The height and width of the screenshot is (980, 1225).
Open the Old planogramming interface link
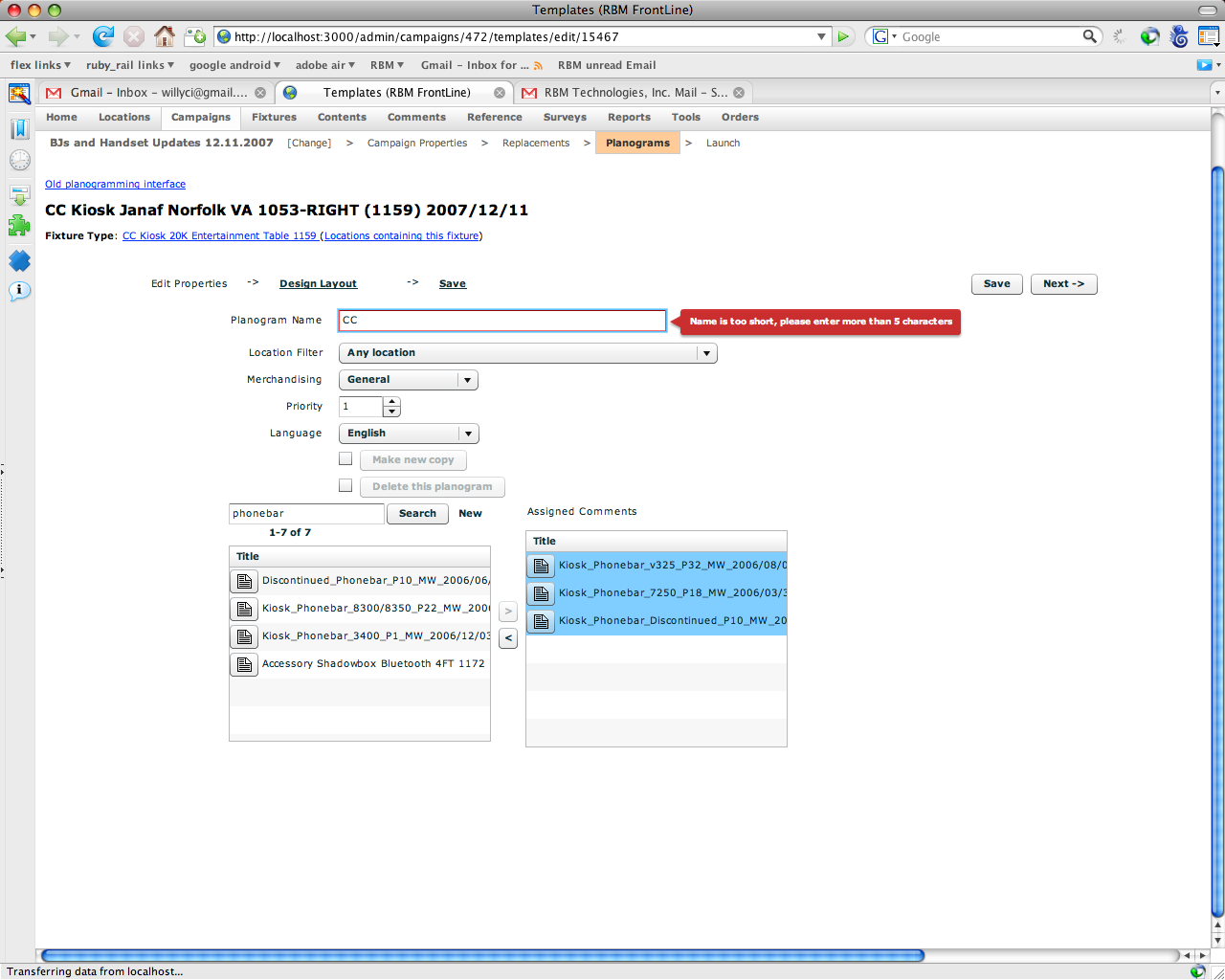click(115, 184)
